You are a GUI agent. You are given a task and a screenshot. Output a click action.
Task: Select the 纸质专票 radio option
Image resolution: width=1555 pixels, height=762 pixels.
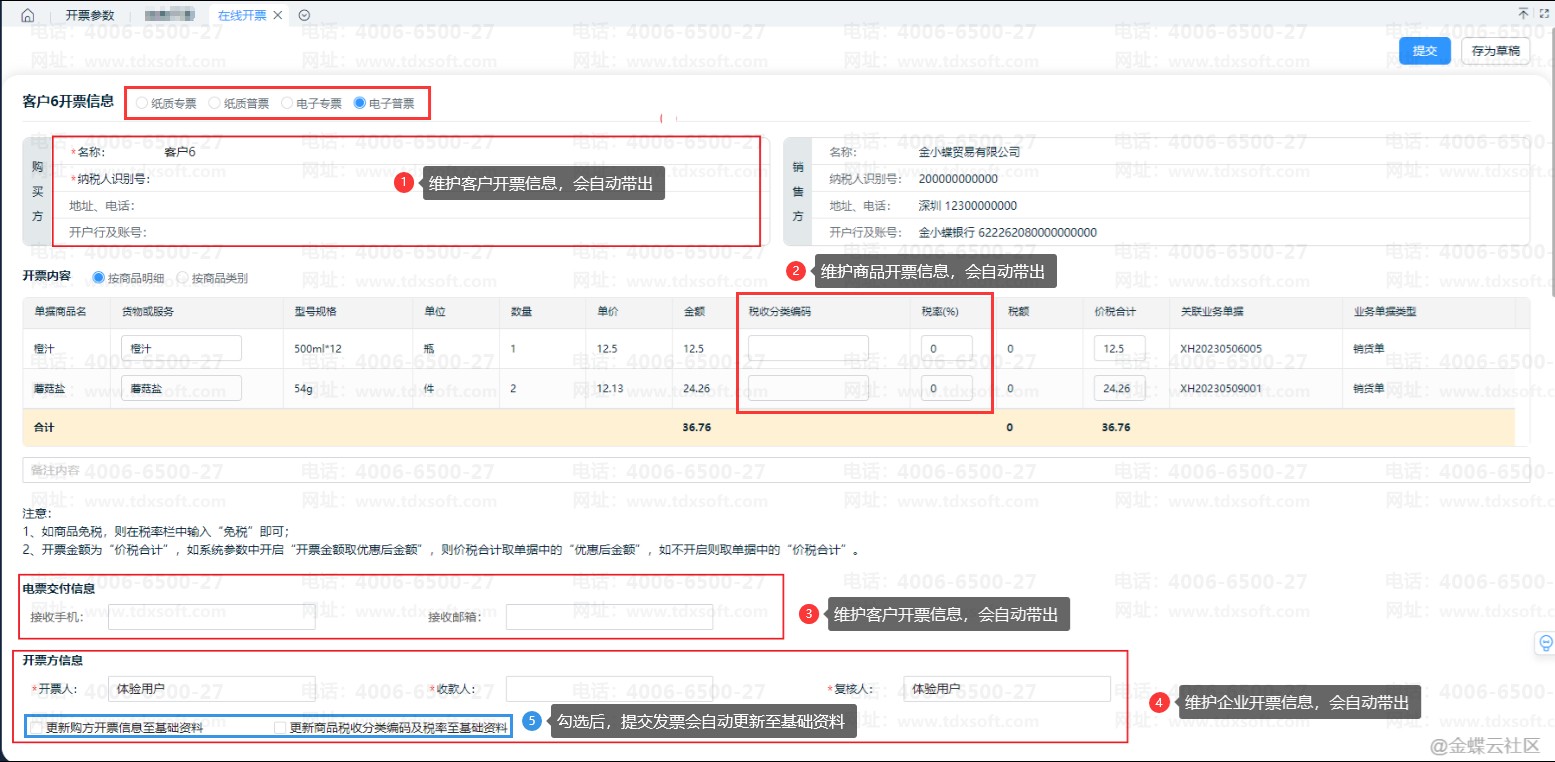[142, 103]
